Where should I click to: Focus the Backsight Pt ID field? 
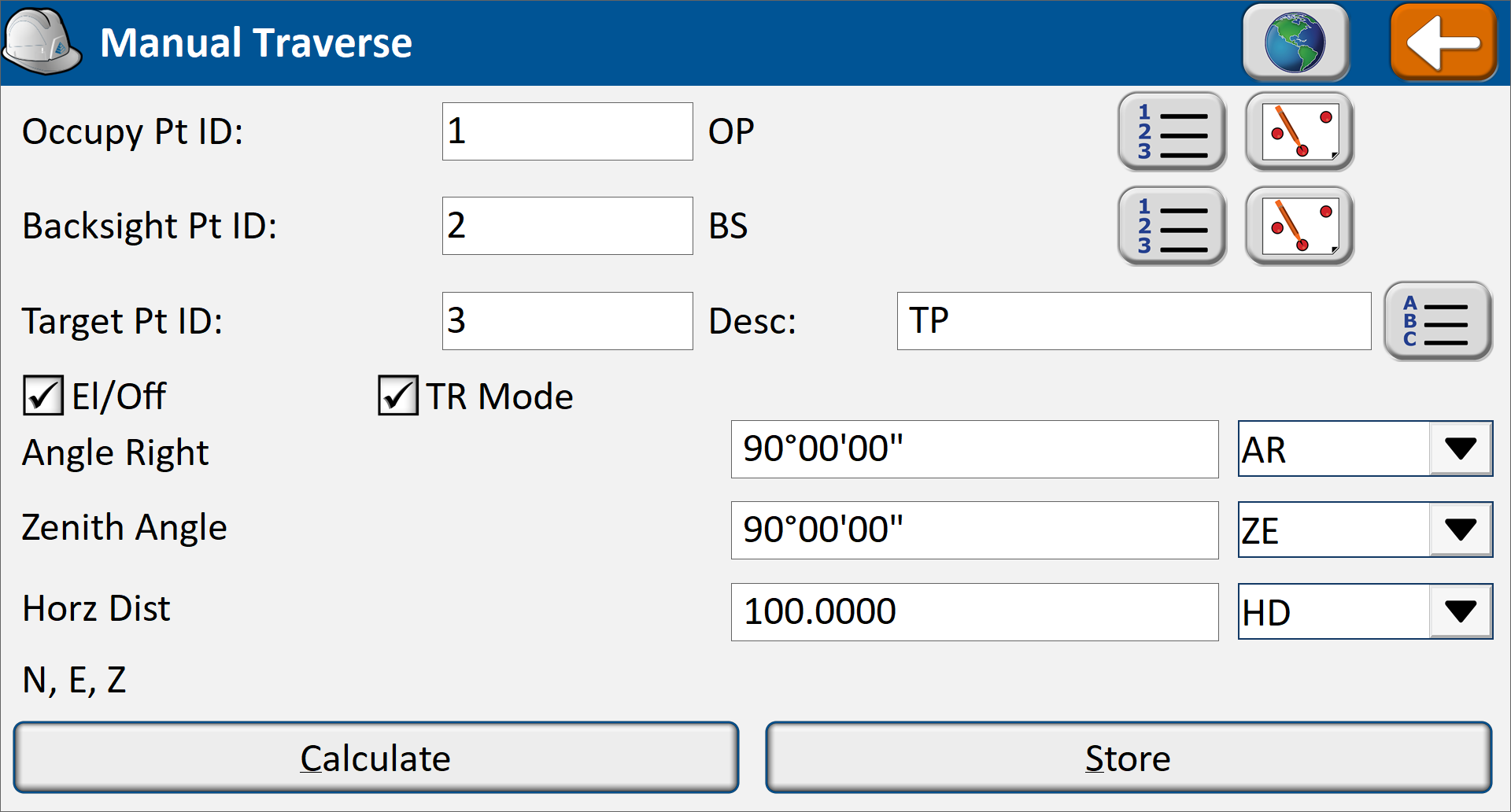(567, 226)
